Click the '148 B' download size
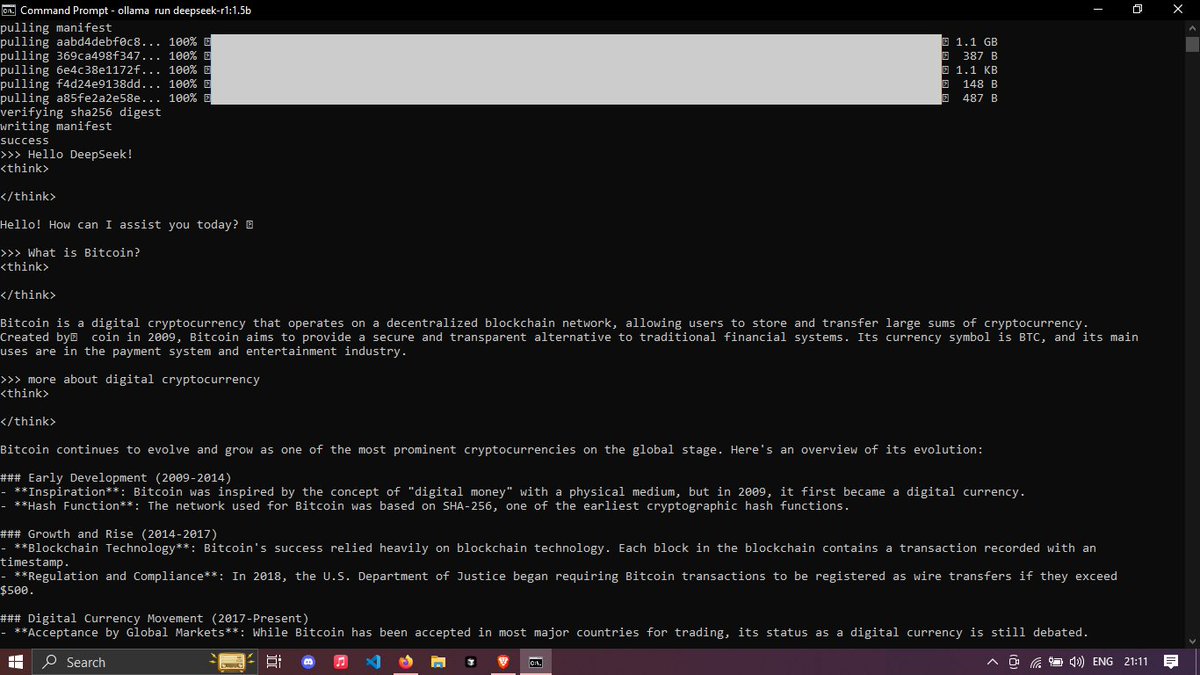Screen dimensions: 1200x675 coord(980,85)
